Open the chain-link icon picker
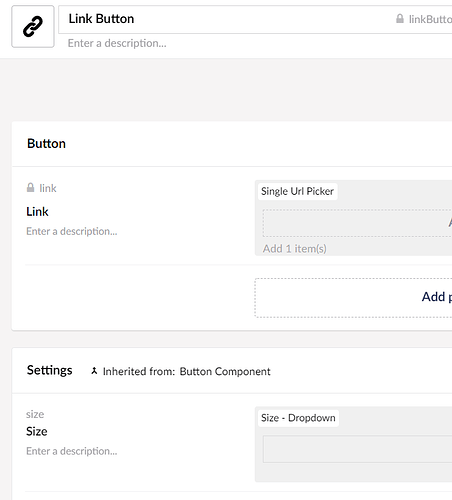 point(33,26)
